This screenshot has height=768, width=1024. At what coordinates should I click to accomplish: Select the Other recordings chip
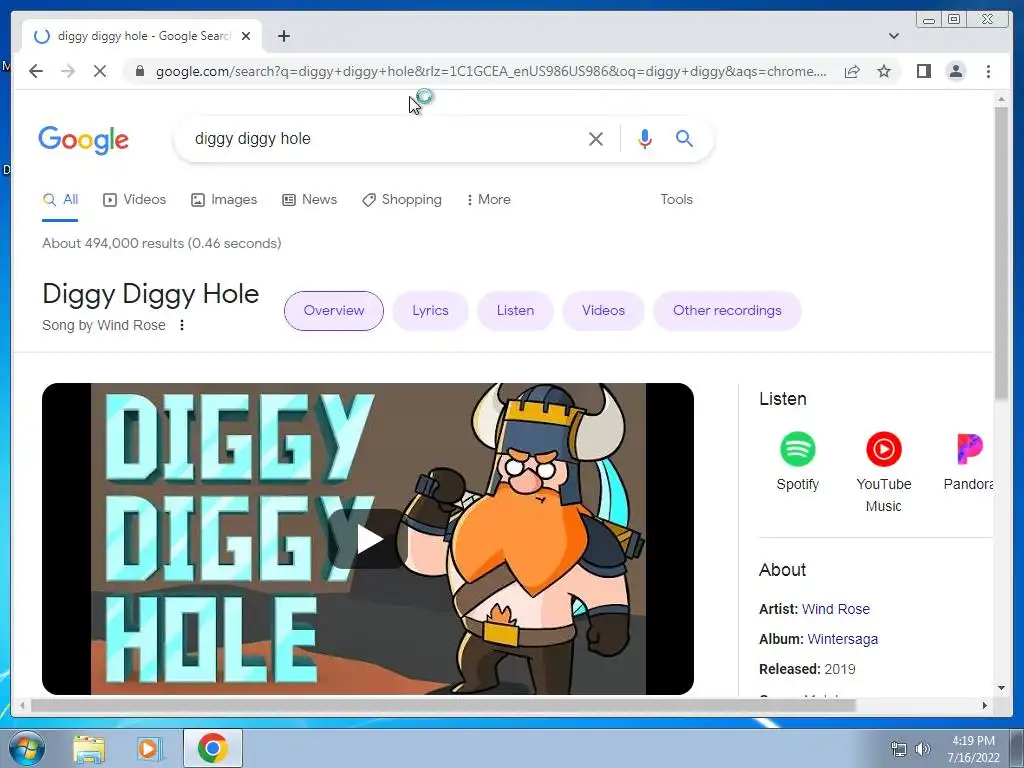[x=727, y=311]
